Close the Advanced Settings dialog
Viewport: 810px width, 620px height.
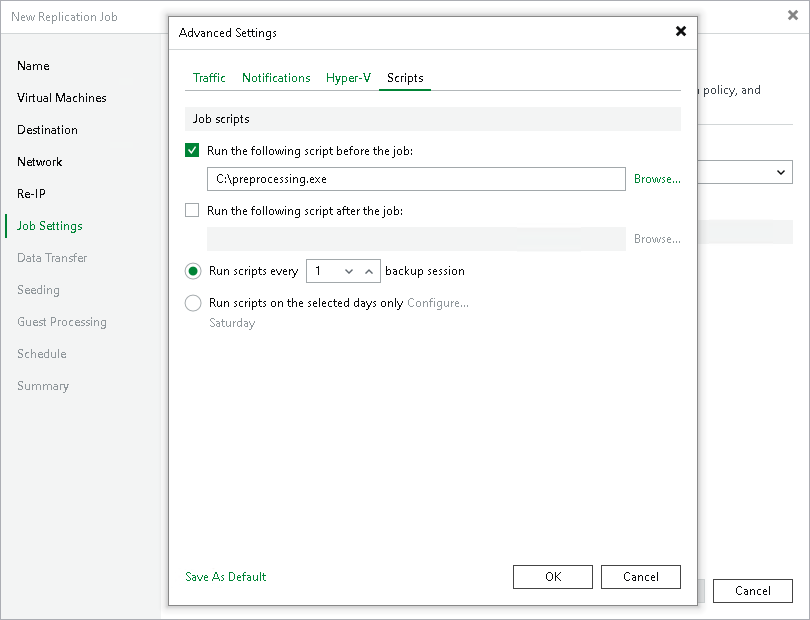coord(681,32)
